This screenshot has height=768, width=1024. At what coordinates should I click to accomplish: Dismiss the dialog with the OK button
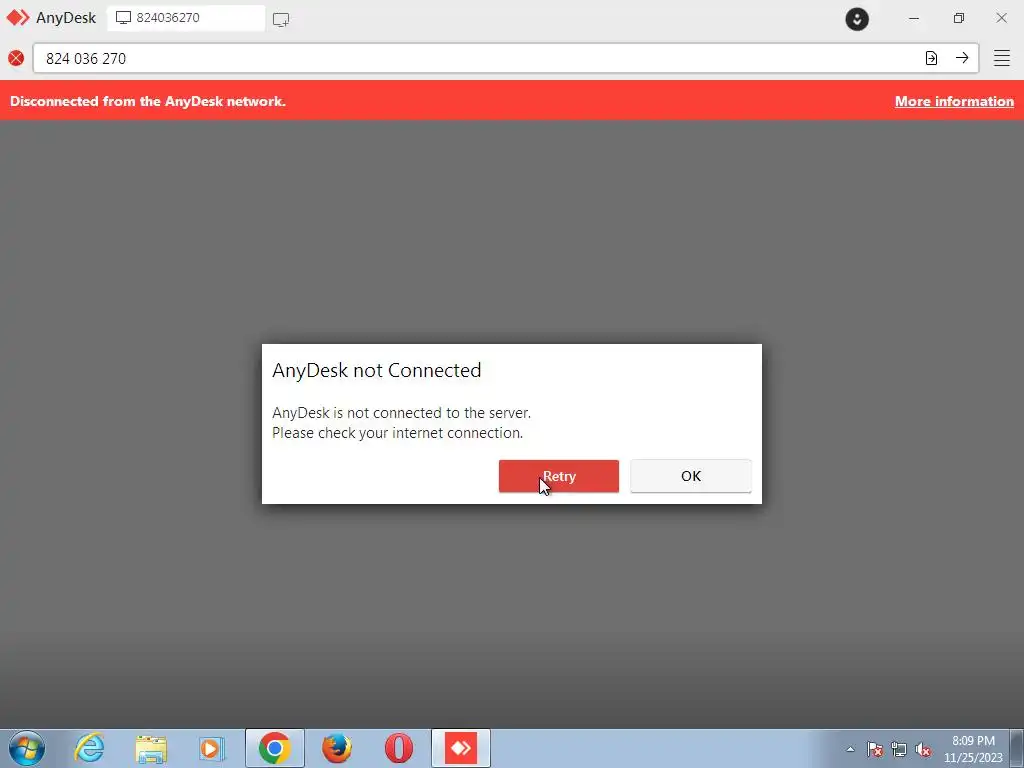(x=690, y=476)
